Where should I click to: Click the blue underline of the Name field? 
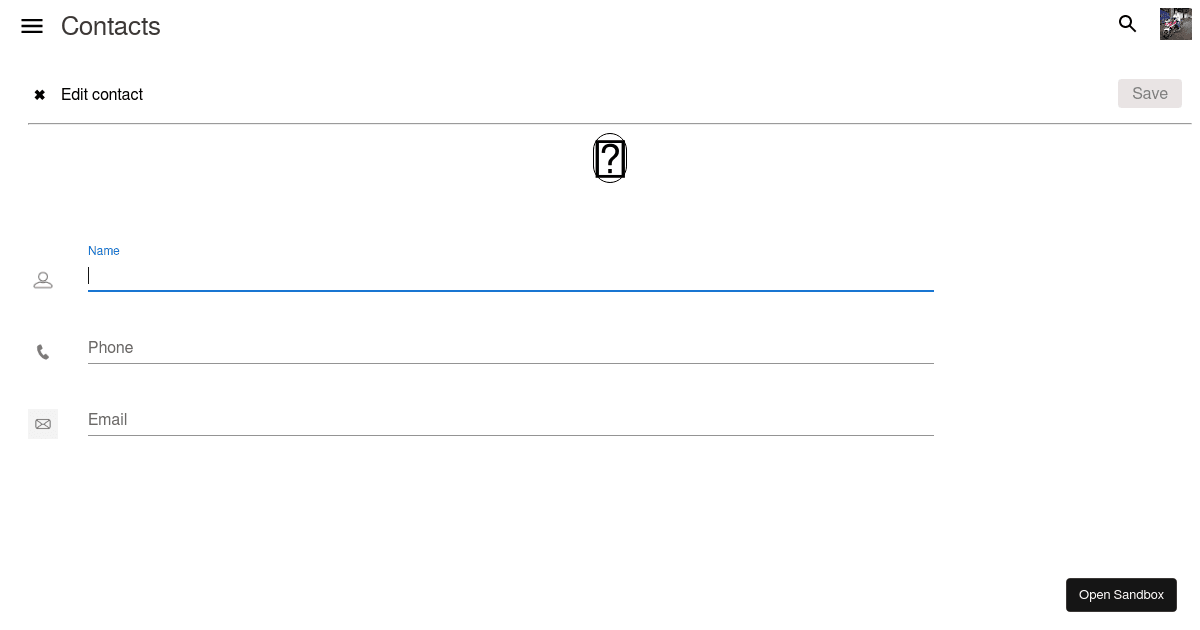coord(510,290)
